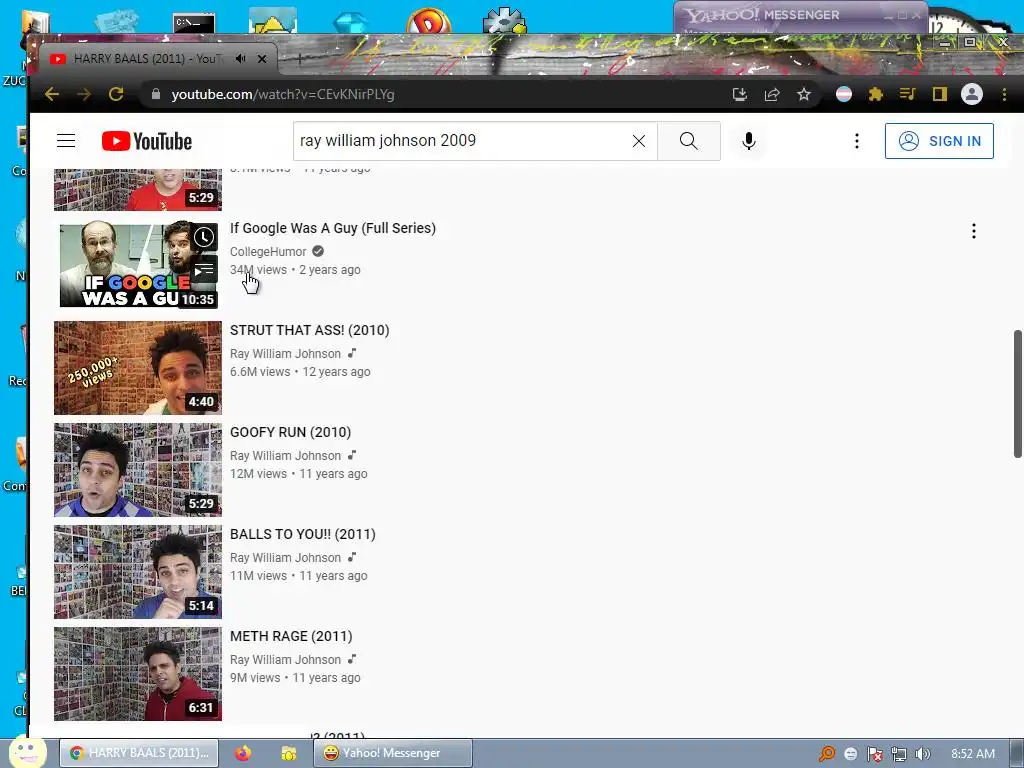Click the SIGN IN button
Viewport: 1024px width, 768px height.
(x=939, y=141)
